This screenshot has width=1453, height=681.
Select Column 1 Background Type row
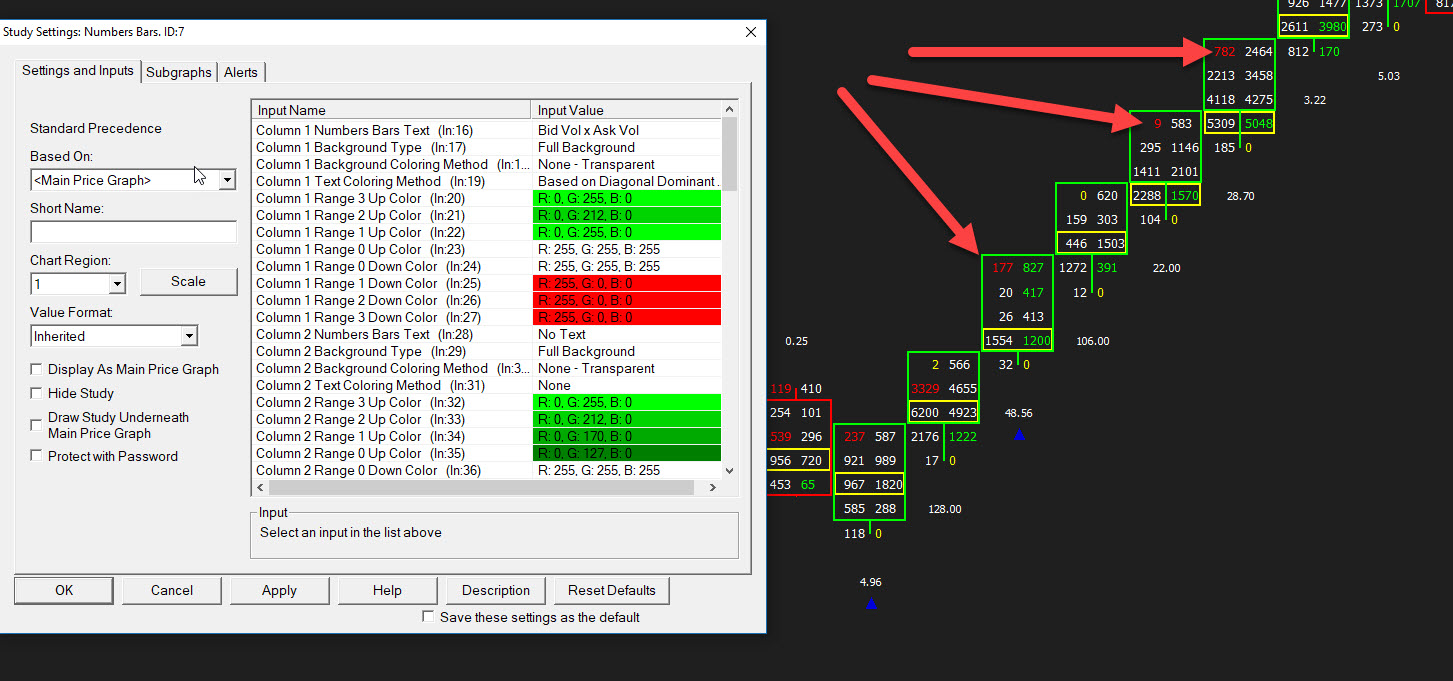pos(487,147)
